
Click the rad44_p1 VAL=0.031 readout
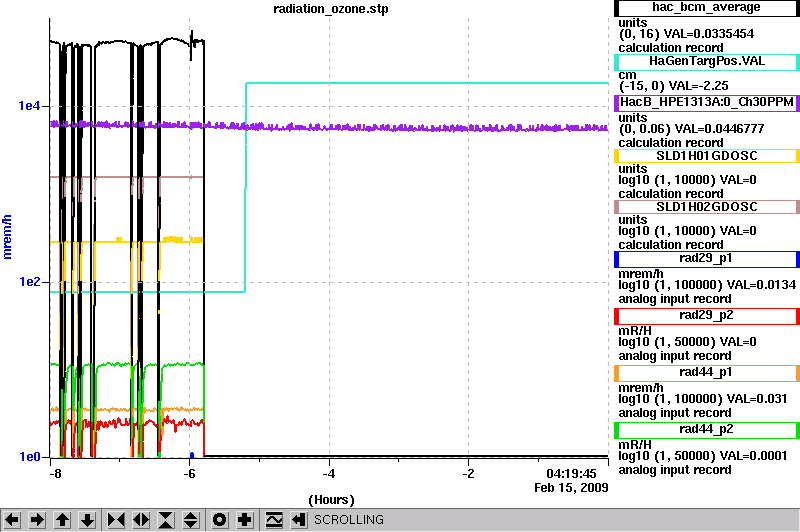(757, 399)
